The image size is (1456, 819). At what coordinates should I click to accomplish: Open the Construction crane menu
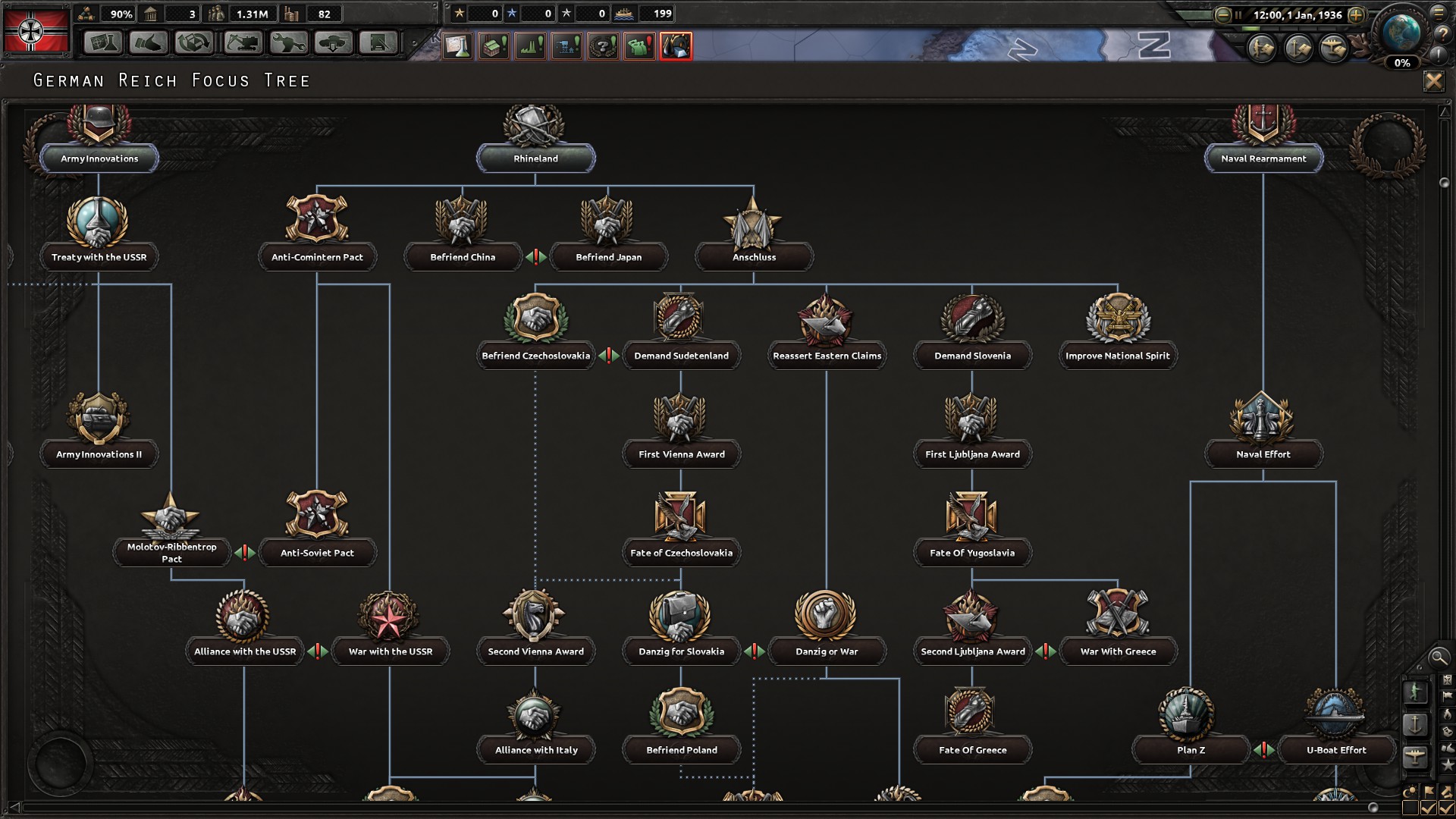(242, 43)
